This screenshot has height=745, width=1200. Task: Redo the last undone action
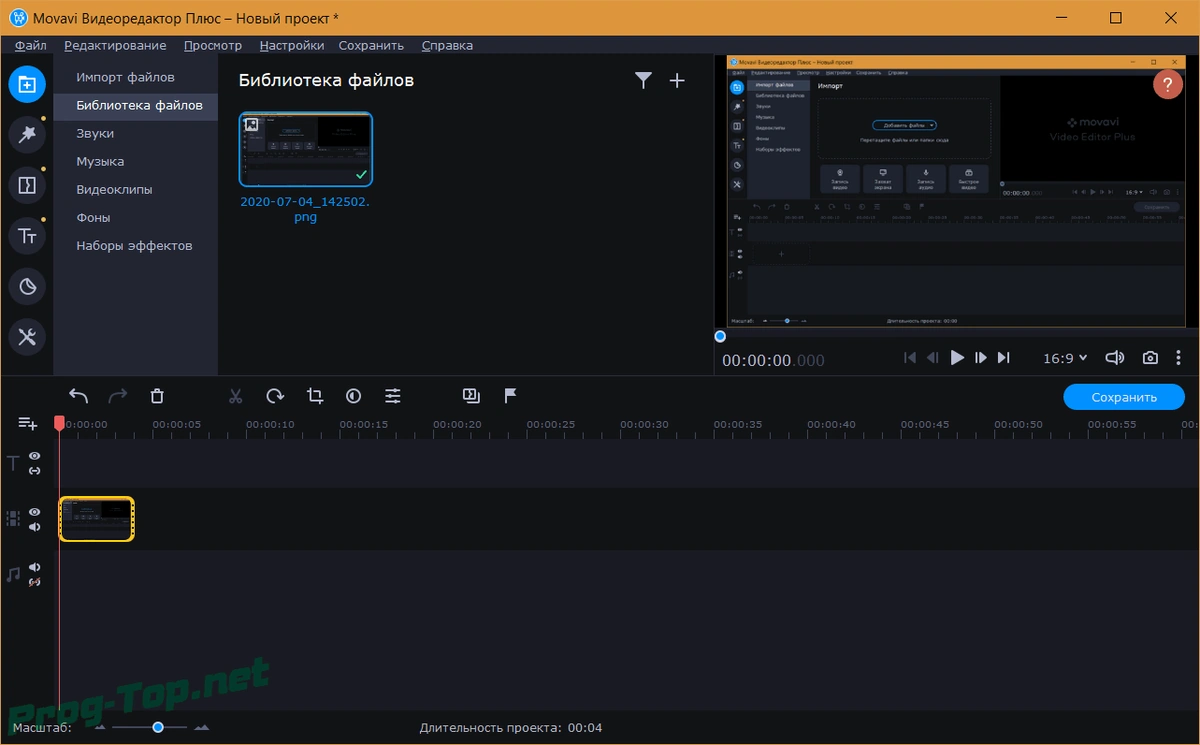coord(118,396)
